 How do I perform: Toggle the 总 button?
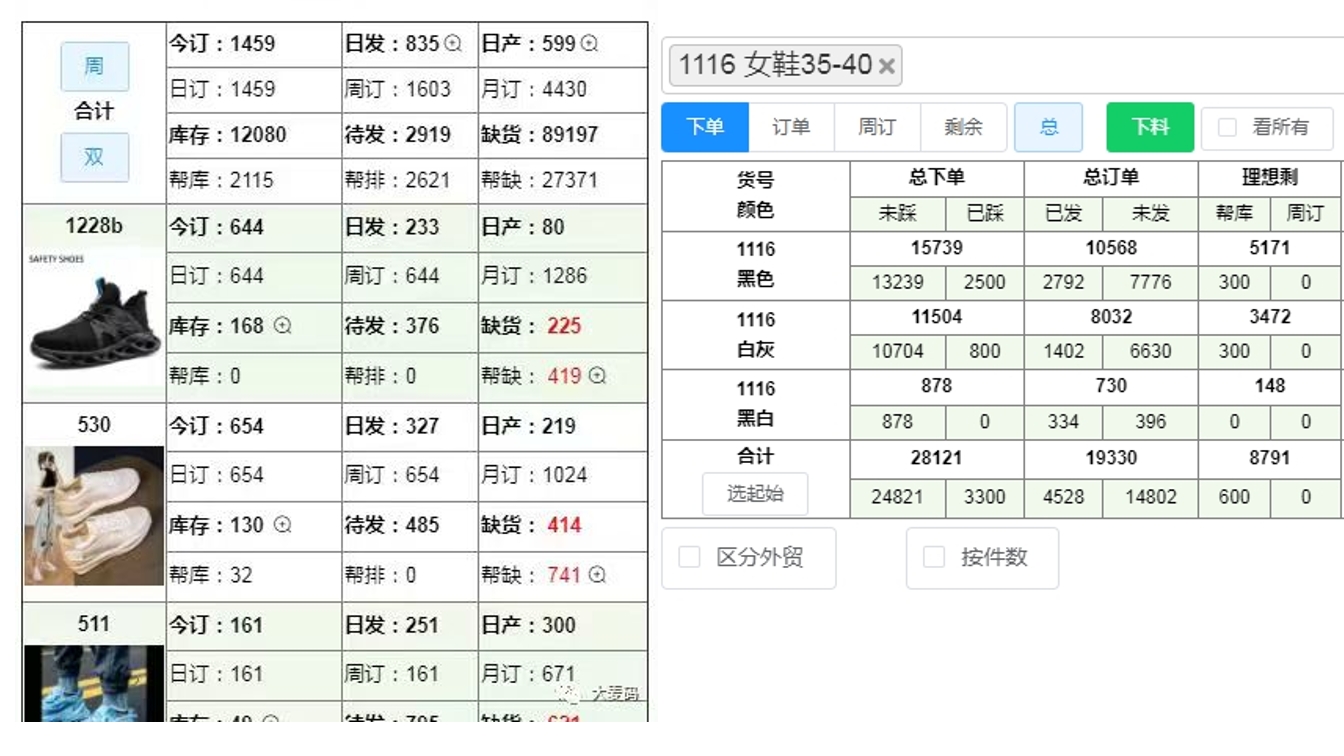(x=1048, y=127)
